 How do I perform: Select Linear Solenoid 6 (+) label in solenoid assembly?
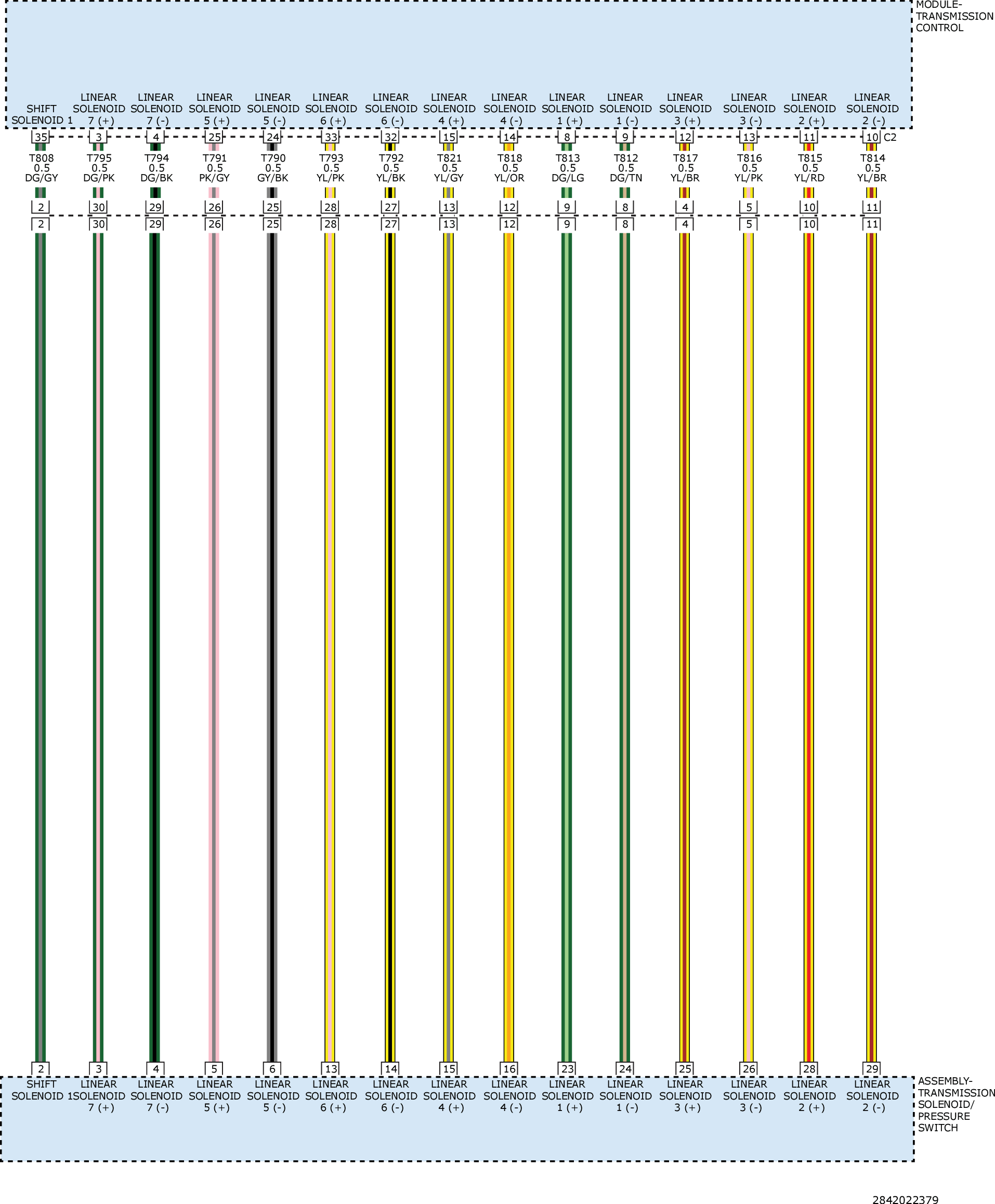331,1096
